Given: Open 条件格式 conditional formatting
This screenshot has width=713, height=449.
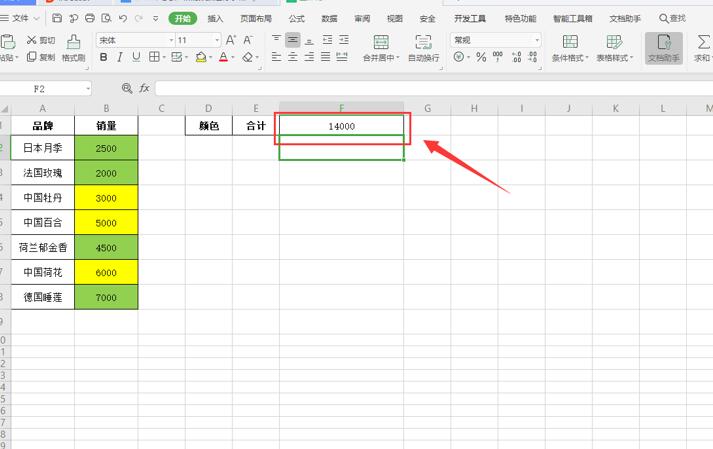Looking at the screenshot, I should coord(570,48).
